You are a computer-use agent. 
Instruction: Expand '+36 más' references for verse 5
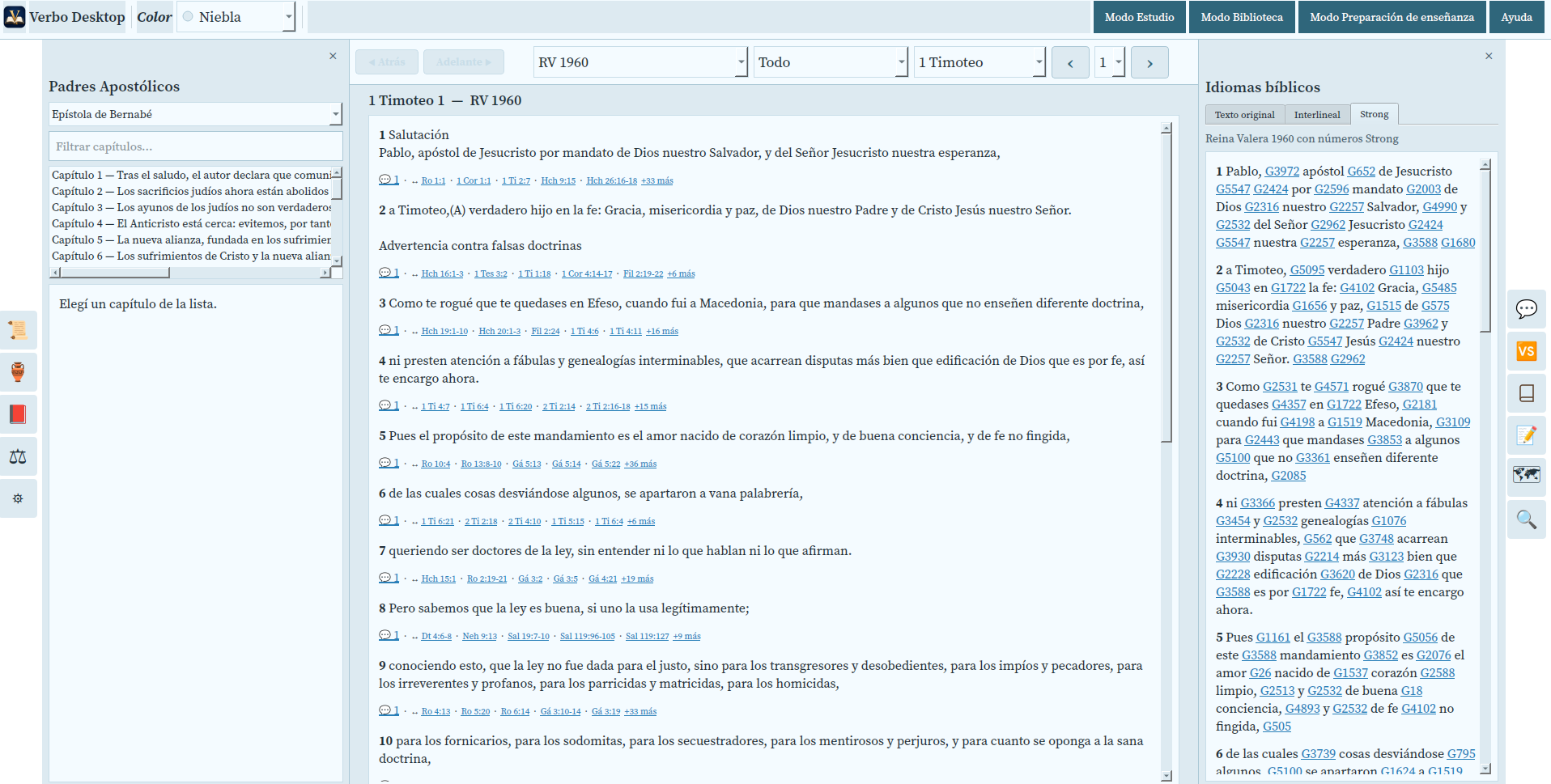(x=640, y=464)
